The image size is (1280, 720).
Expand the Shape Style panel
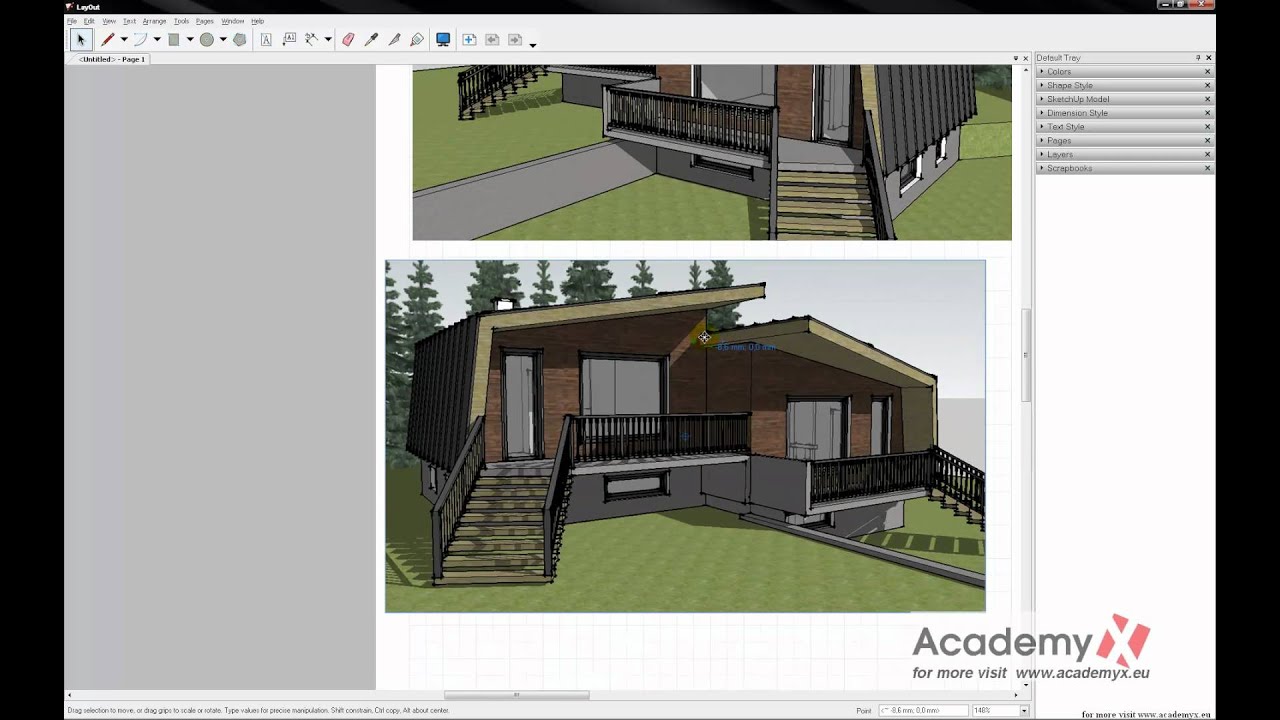click(1042, 85)
